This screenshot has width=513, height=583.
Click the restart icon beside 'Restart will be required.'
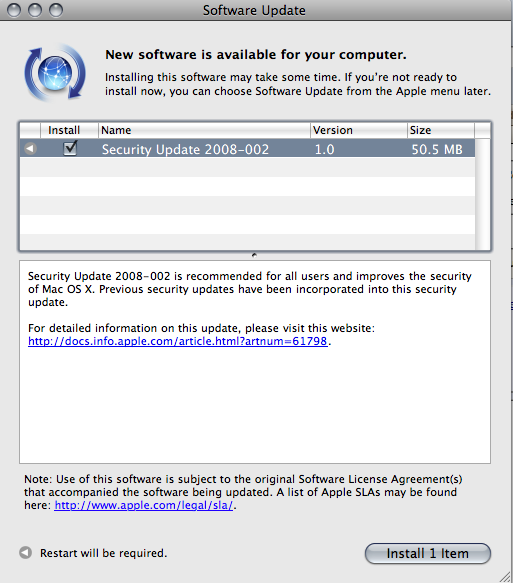click(25, 553)
